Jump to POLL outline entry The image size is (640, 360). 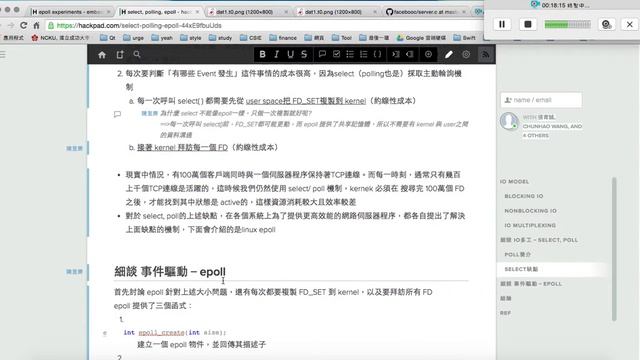518,255
